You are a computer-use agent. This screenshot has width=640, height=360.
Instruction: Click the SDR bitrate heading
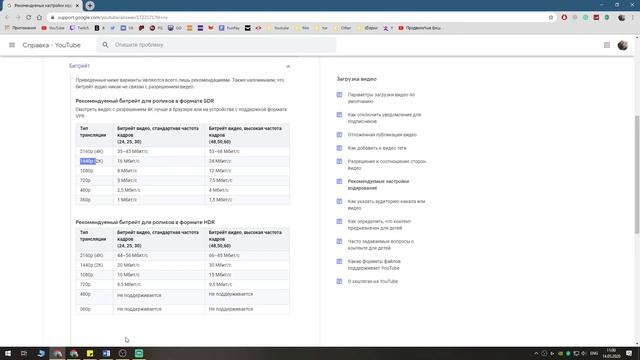[x=144, y=101]
